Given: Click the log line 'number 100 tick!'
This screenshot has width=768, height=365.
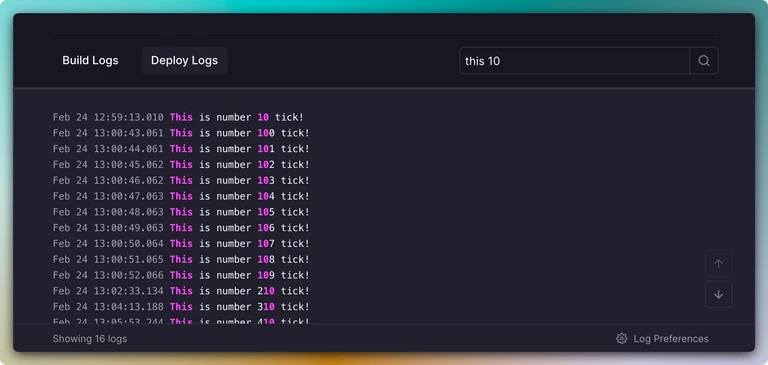Looking at the screenshot, I should tap(181, 133).
